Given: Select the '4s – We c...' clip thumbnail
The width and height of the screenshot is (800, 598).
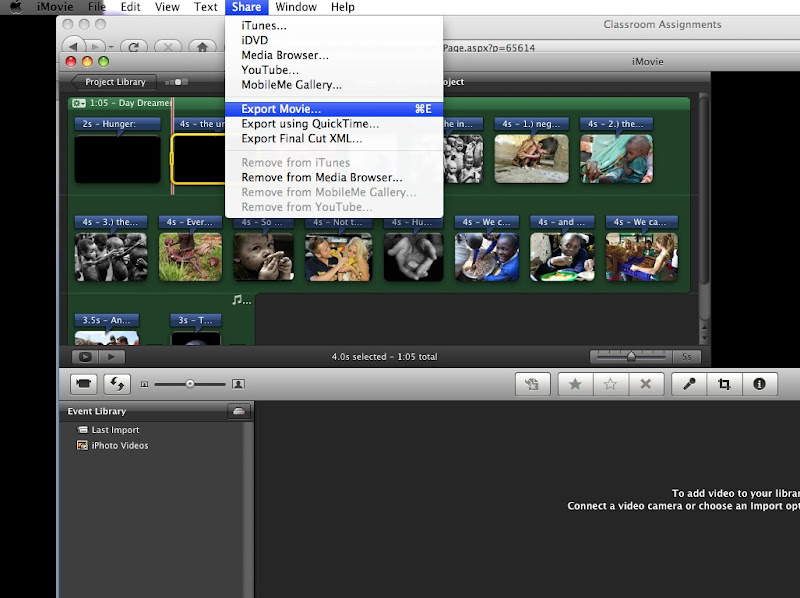Looking at the screenshot, I should coord(487,257).
